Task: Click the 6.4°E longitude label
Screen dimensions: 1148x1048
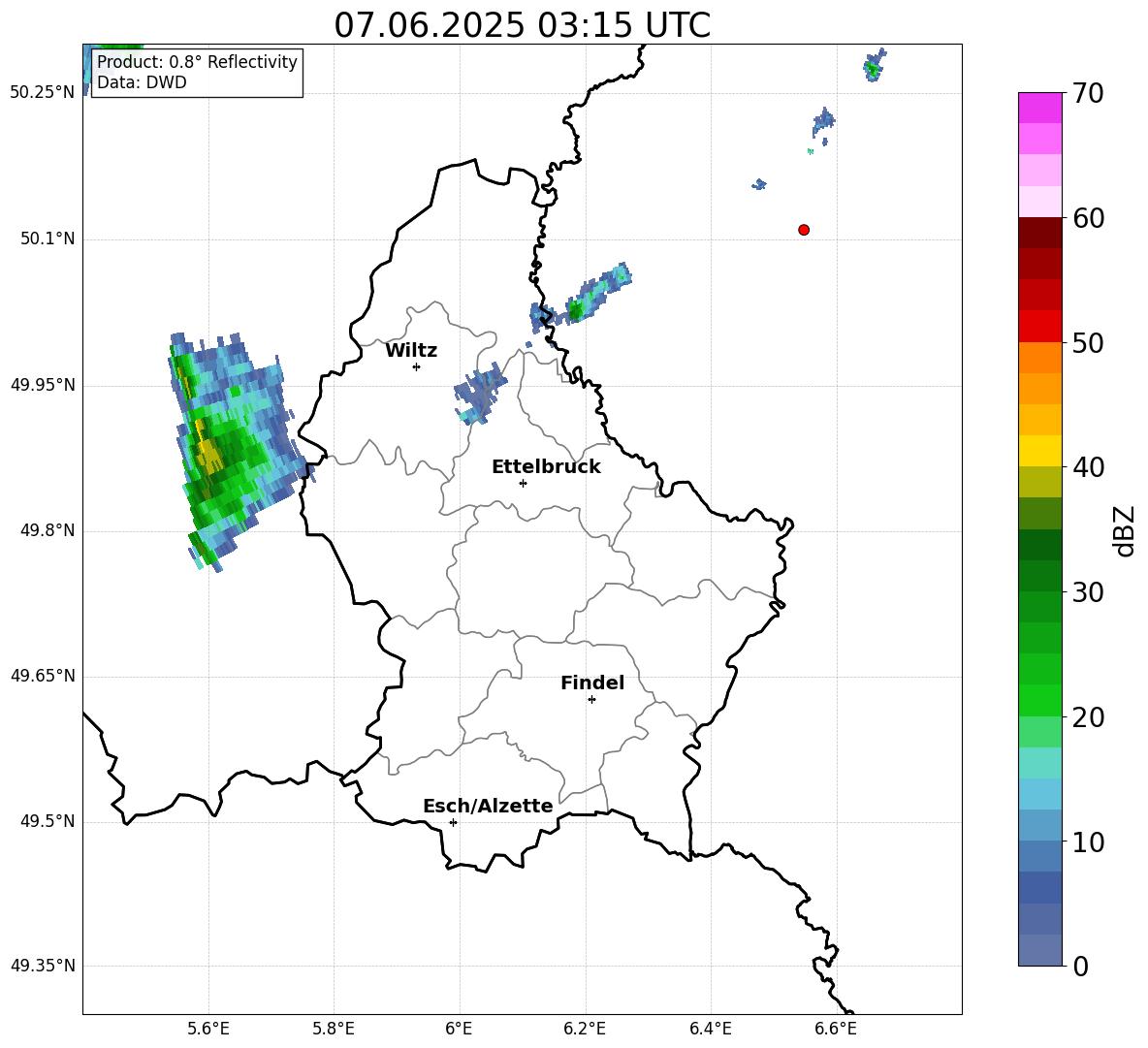Action: click(711, 1029)
